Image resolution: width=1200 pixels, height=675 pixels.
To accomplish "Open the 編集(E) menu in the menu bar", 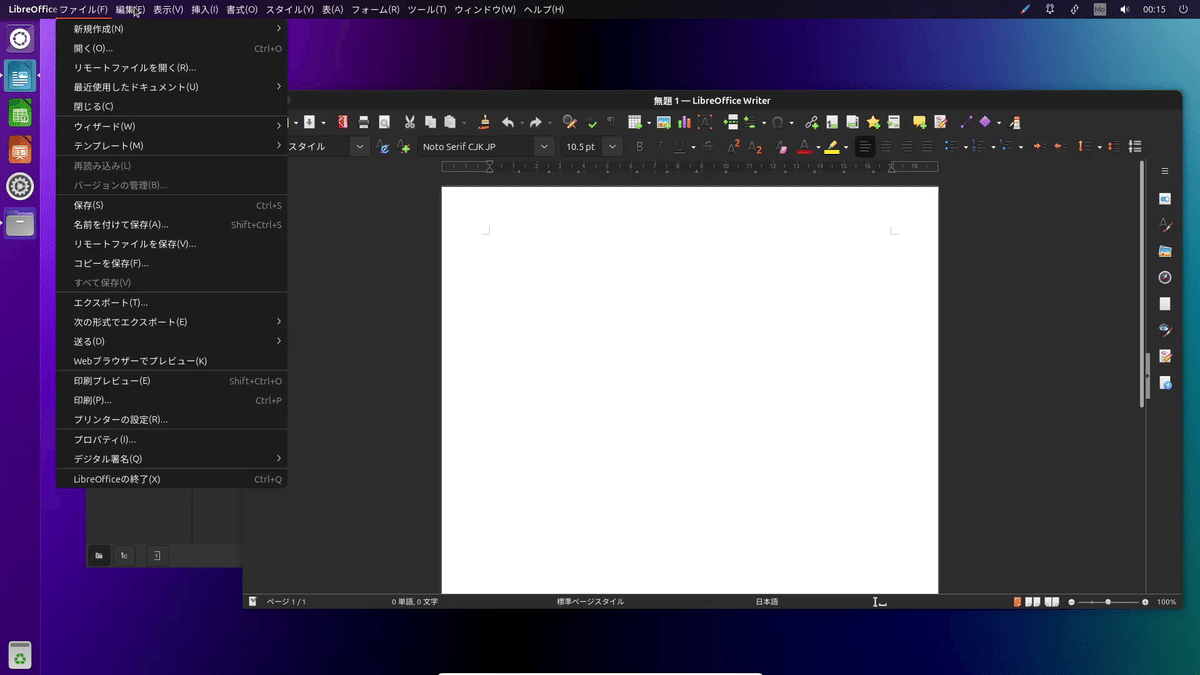I will tap(130, 9).
